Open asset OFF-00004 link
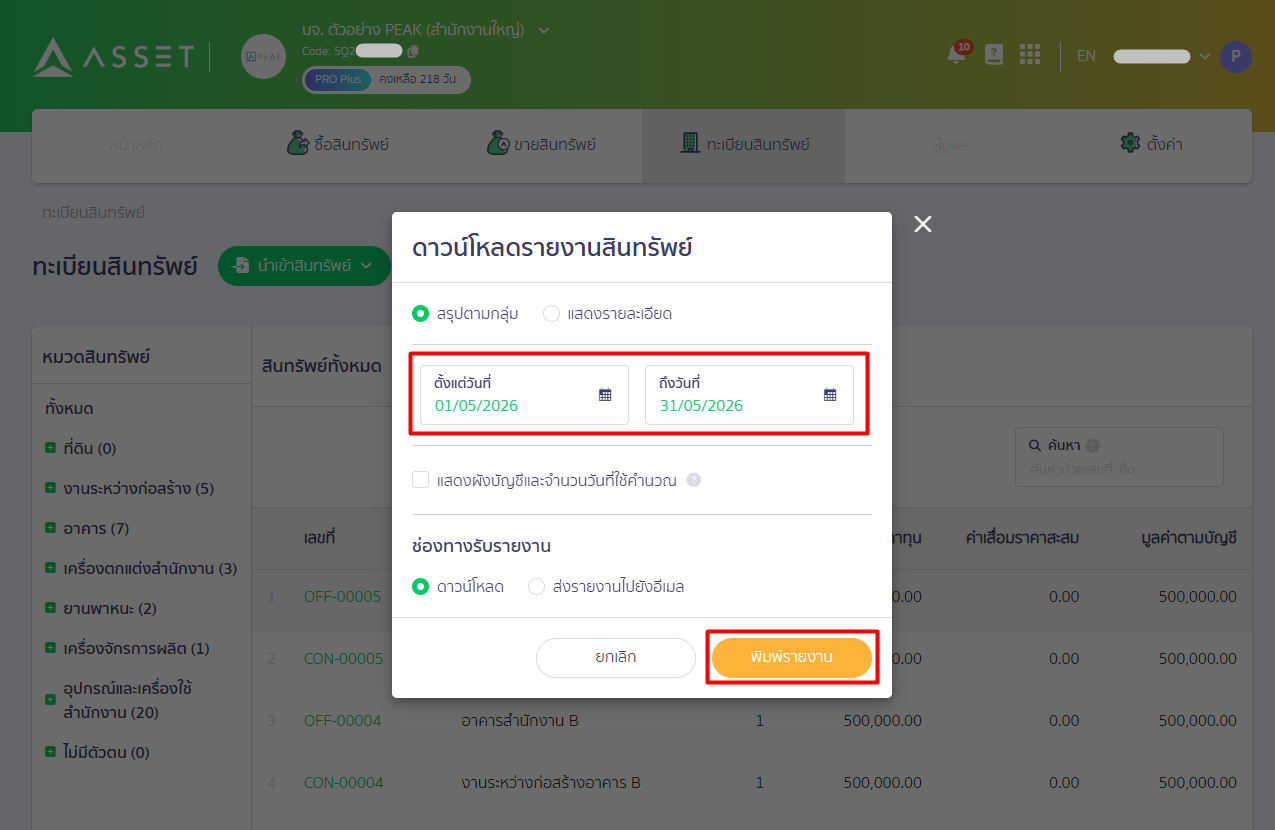 coord(343,721)
